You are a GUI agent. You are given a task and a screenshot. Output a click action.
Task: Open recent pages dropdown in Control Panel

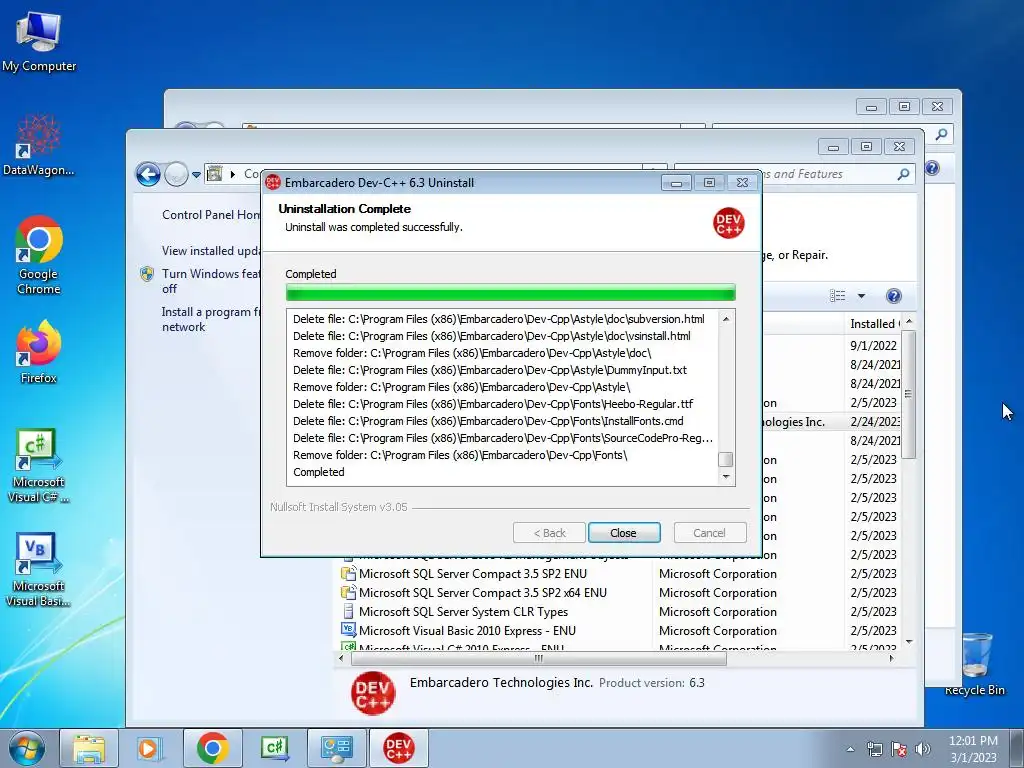pos(196,174)
